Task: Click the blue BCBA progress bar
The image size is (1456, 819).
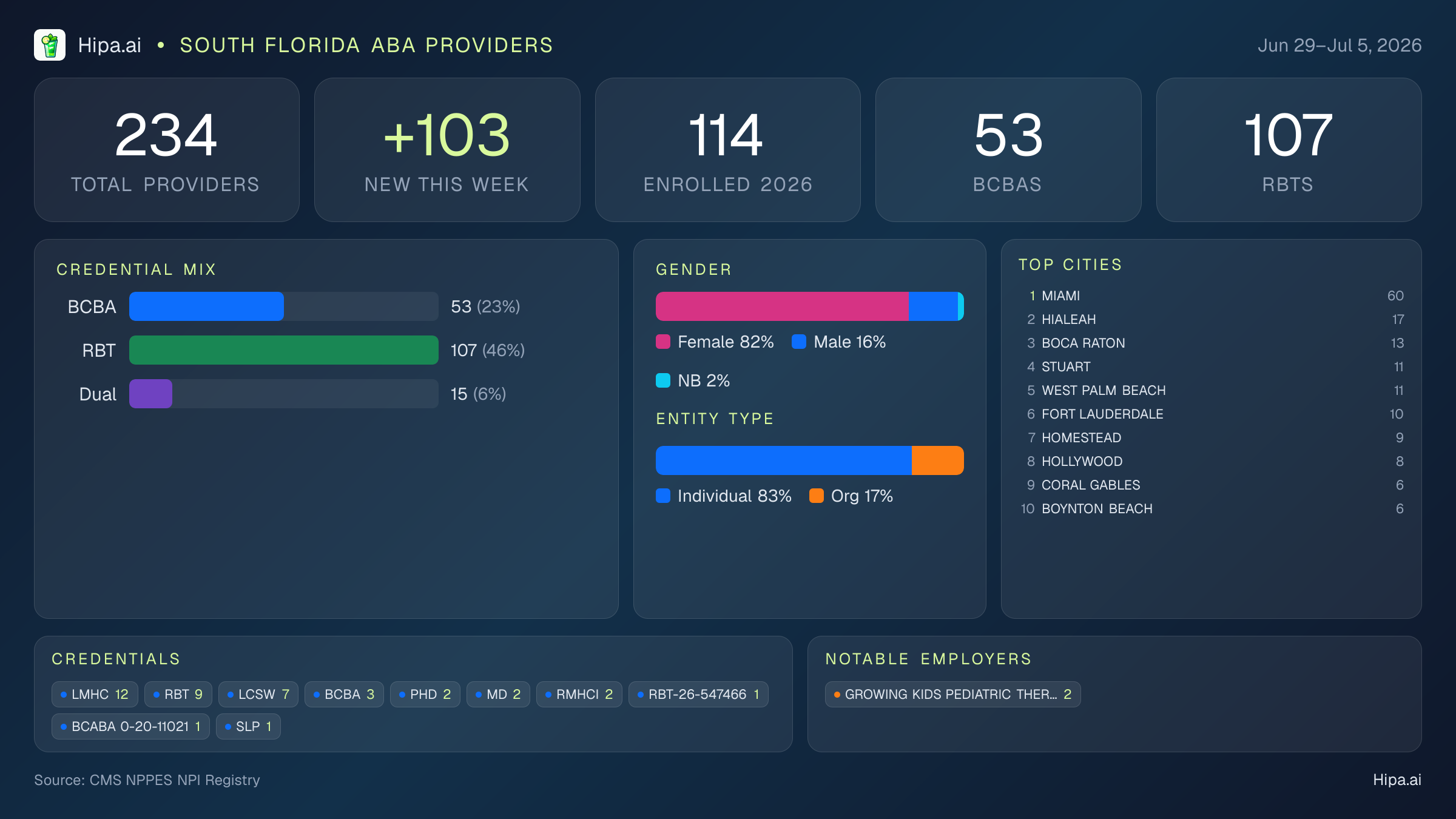Action: coord(206,306)
